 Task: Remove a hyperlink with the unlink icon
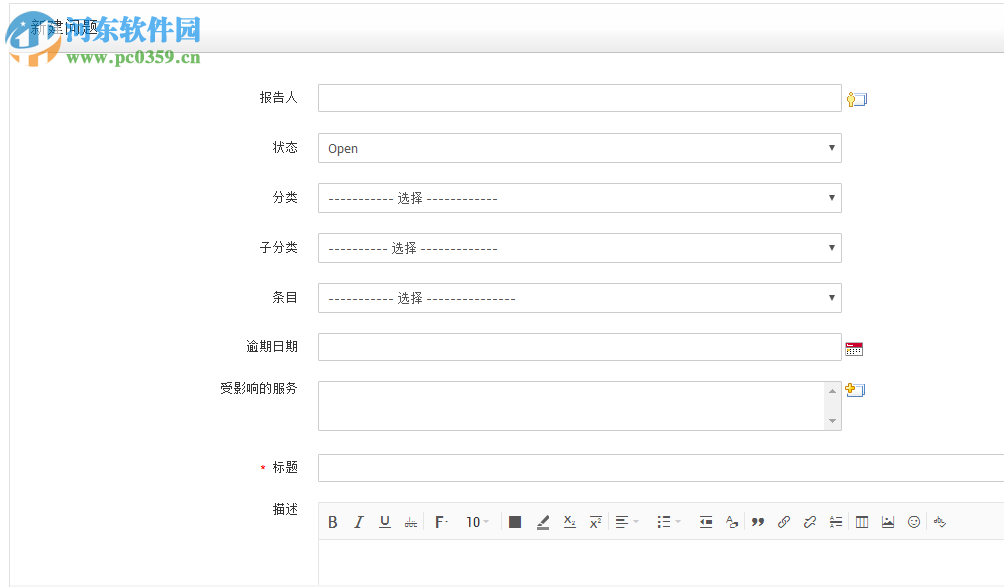tap(810, 521)
